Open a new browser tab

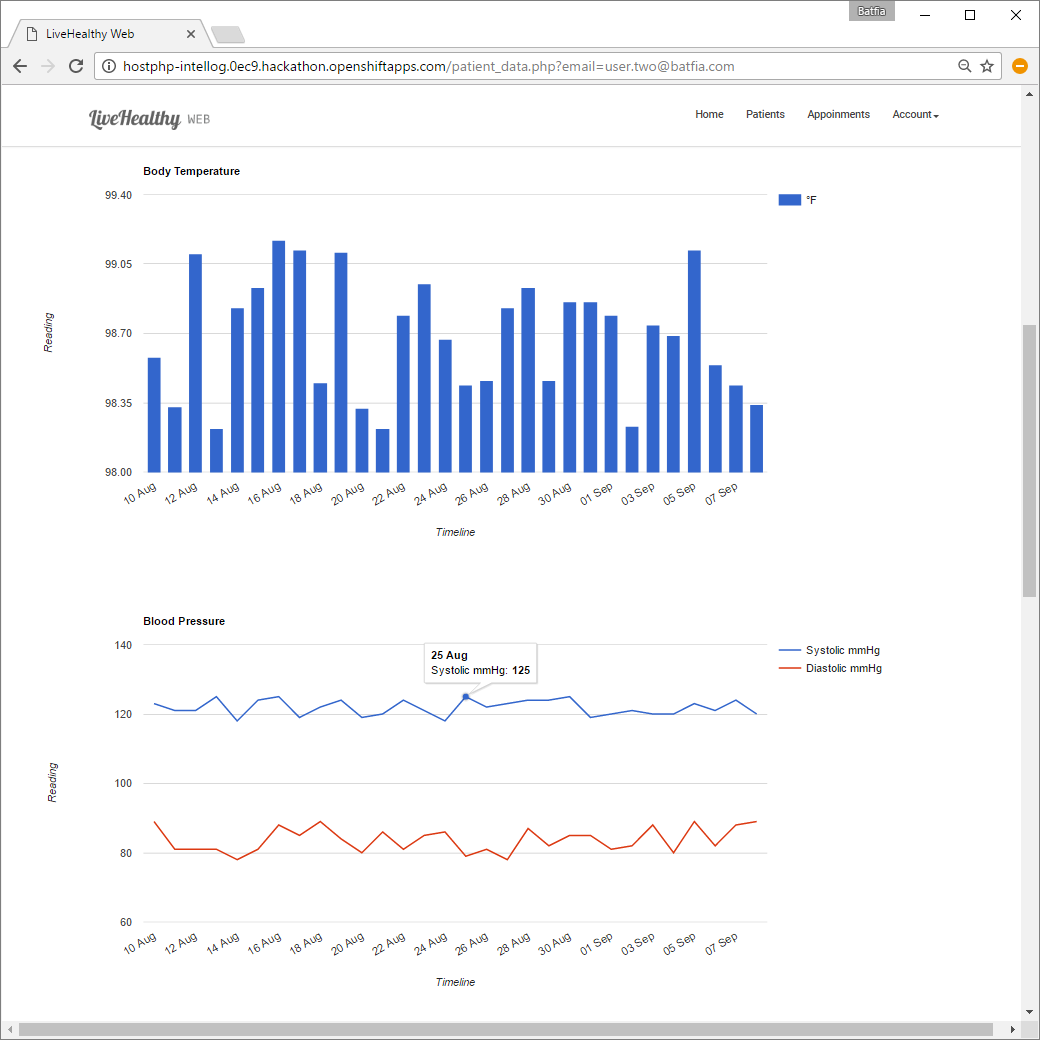click(x=228, y=34)
